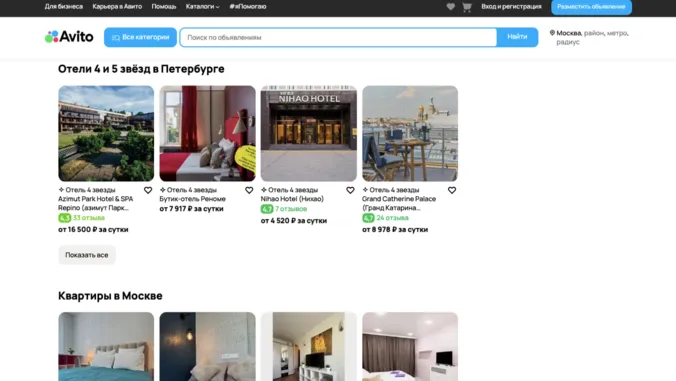
Task: Favorite Grand Catherine Palace with heart icon
Action: click(452, 190)
